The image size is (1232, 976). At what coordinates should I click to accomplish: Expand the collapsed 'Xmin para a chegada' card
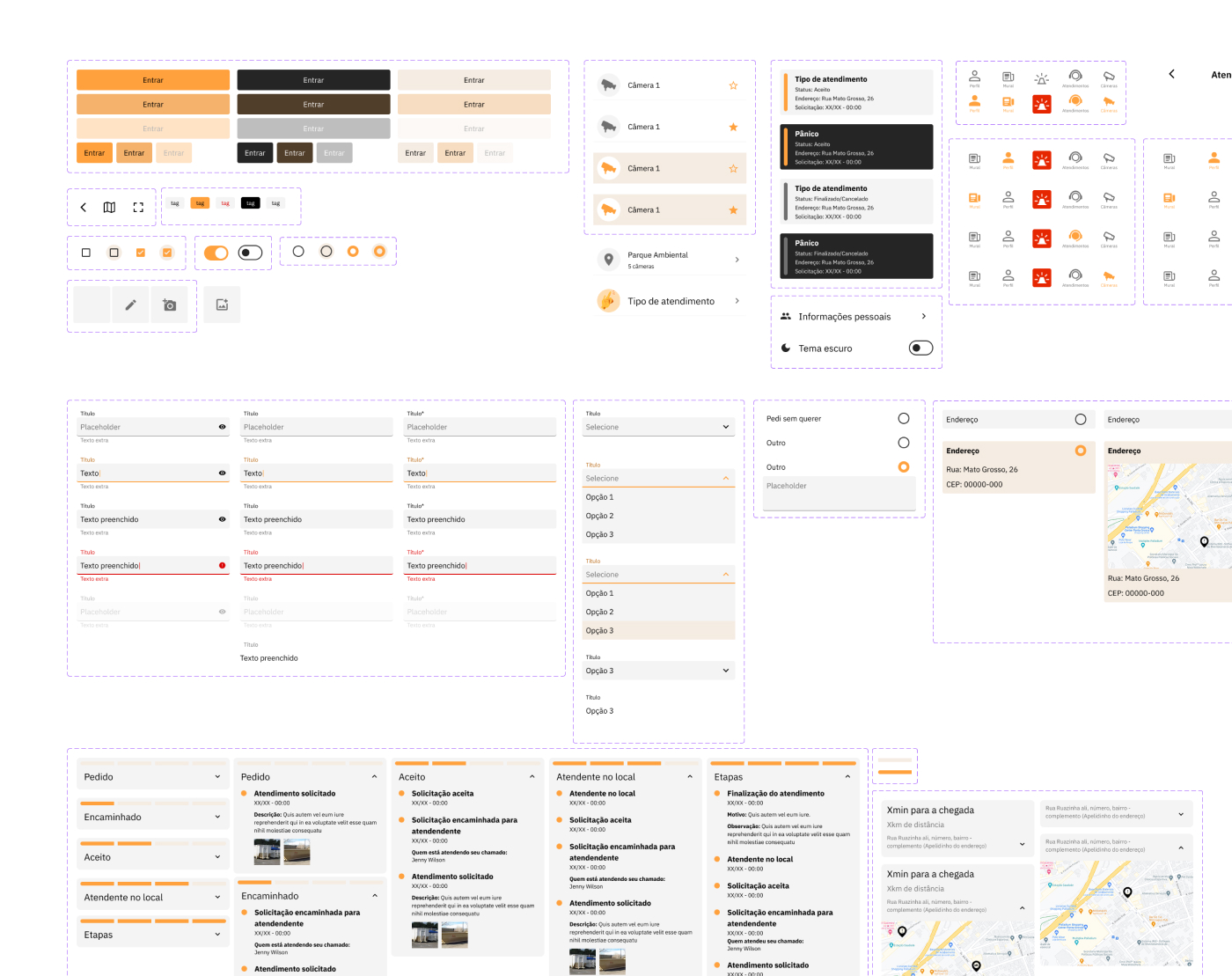pos(1022,844)
